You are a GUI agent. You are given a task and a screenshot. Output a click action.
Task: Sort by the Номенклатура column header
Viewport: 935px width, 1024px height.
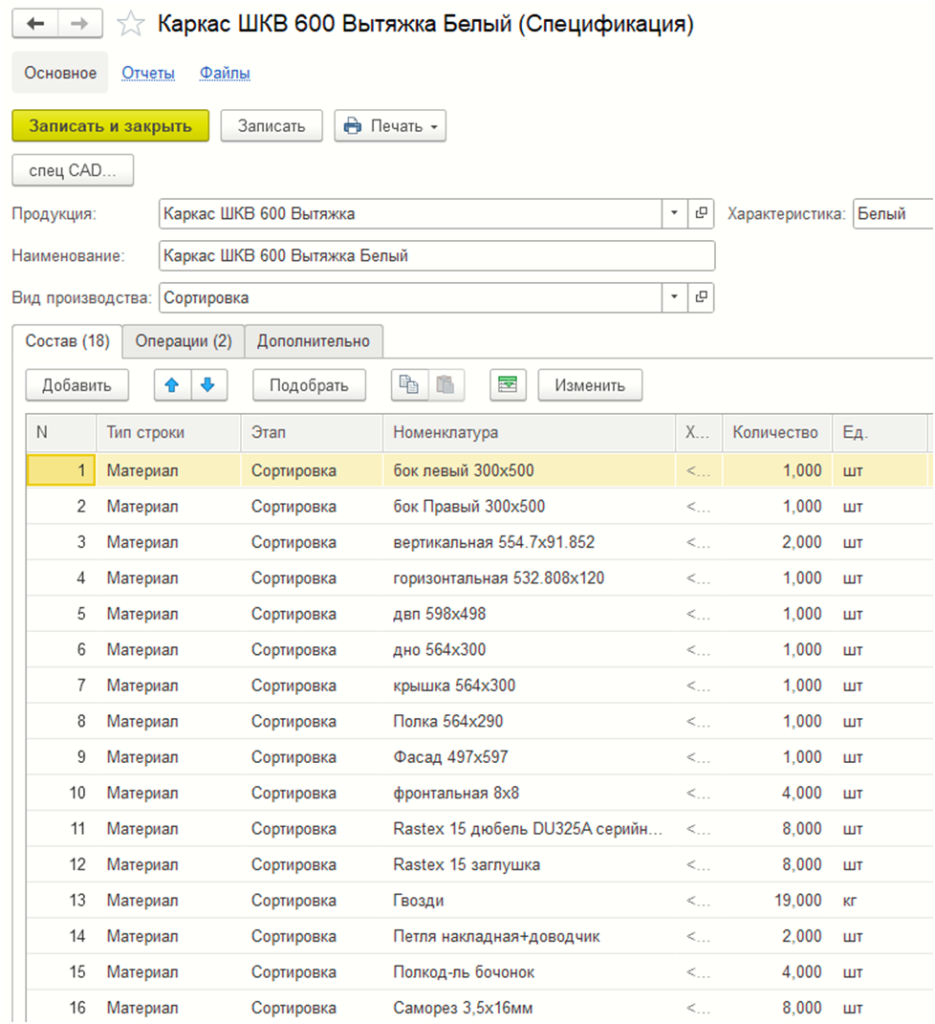coord(529,432)
